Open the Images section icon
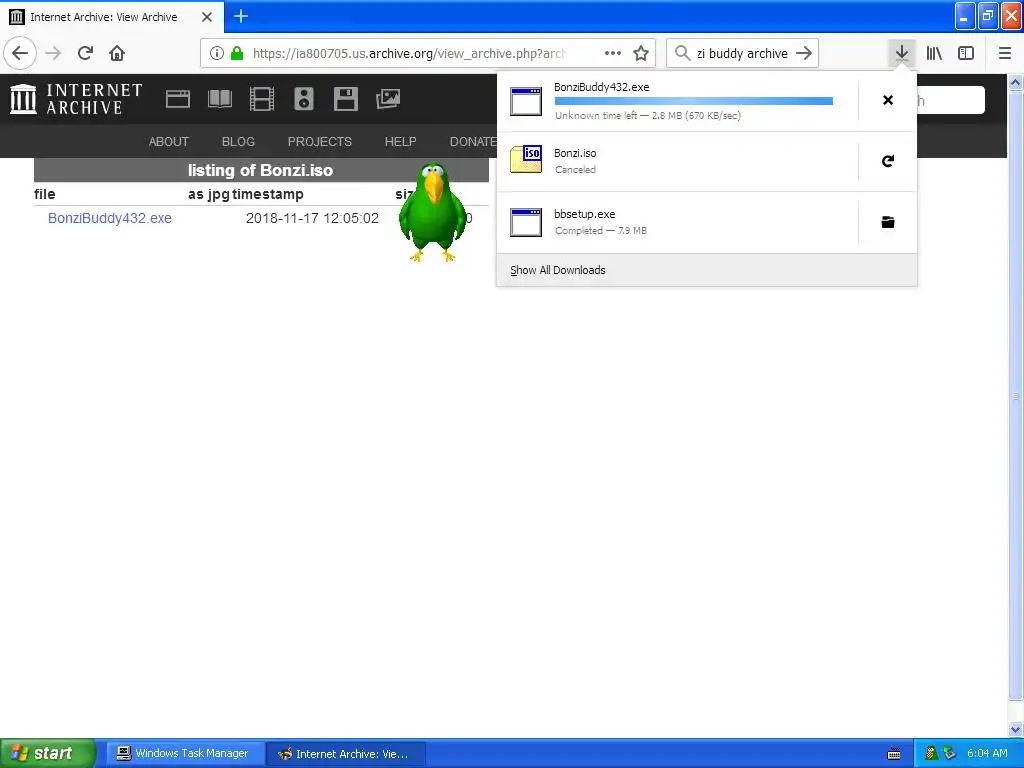The height and width of the screenshot is (768, 1024). [388, 99]
